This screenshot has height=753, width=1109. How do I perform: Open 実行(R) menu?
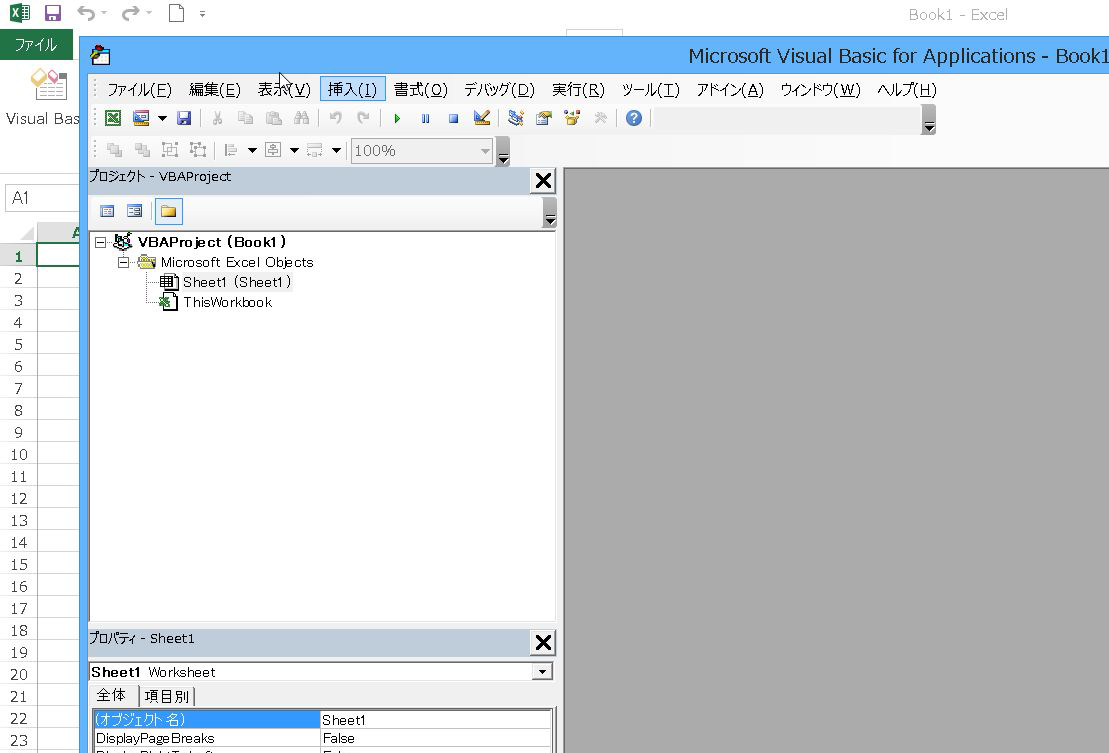(579, 90)
